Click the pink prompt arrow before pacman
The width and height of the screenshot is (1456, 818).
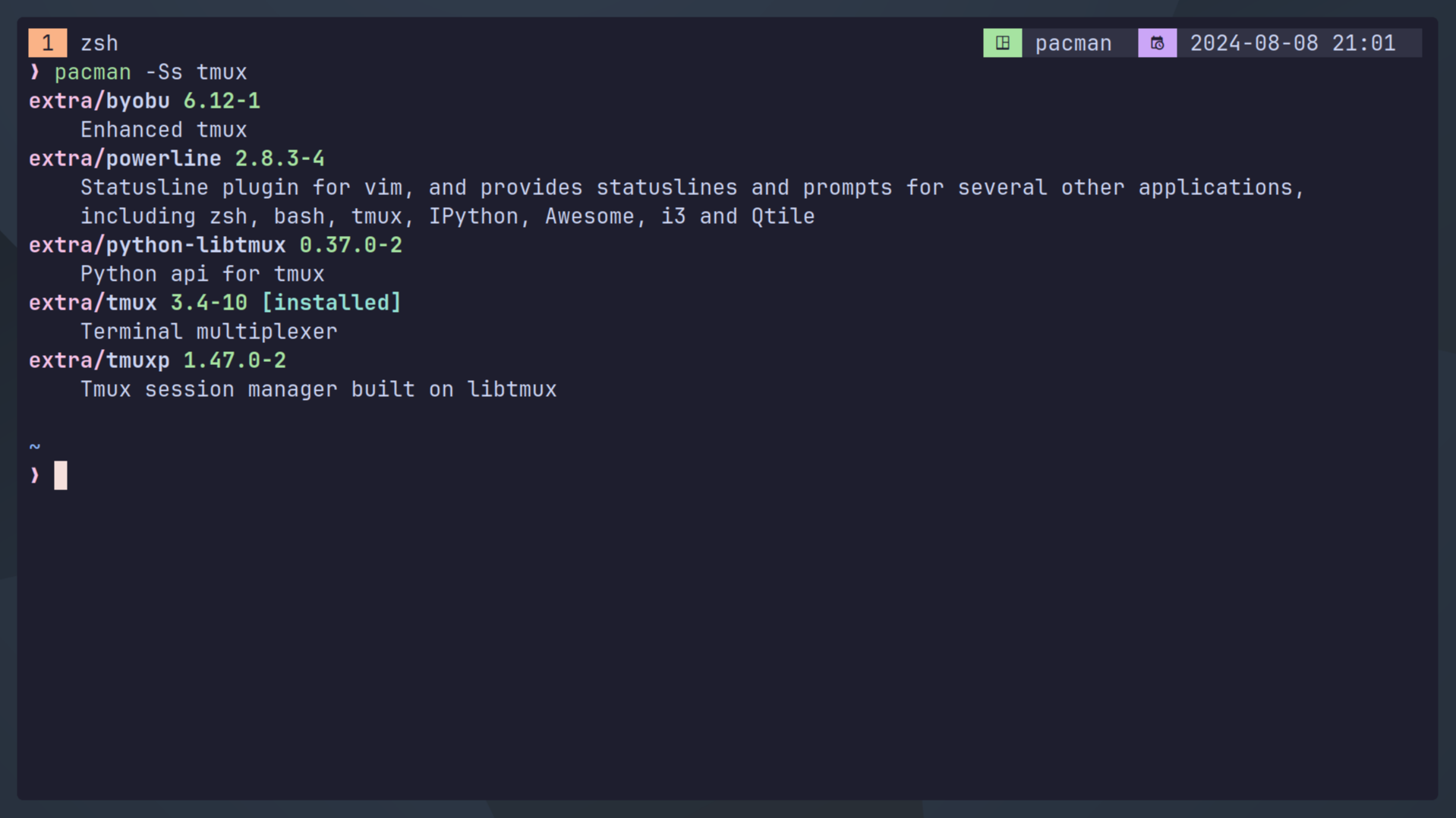(35, 72)
